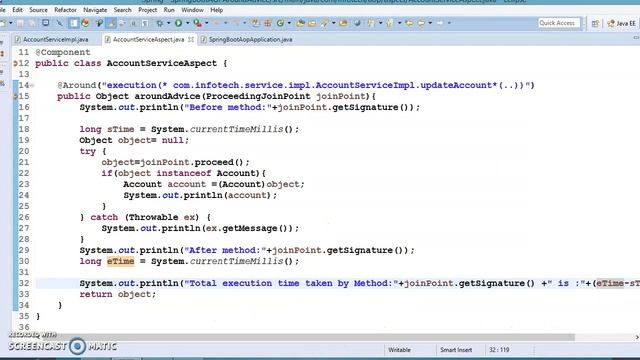The height and width of the screenshot is (360, 640).
Task: Open the Back history dropdown arrow
Action: [430, 23]
